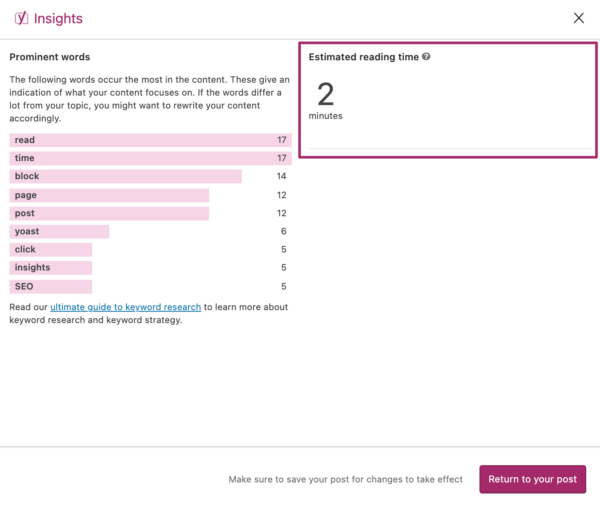Click the large 2 minutes figure
Viewport: 600px width, 510px height.
(x=325, y=95)
